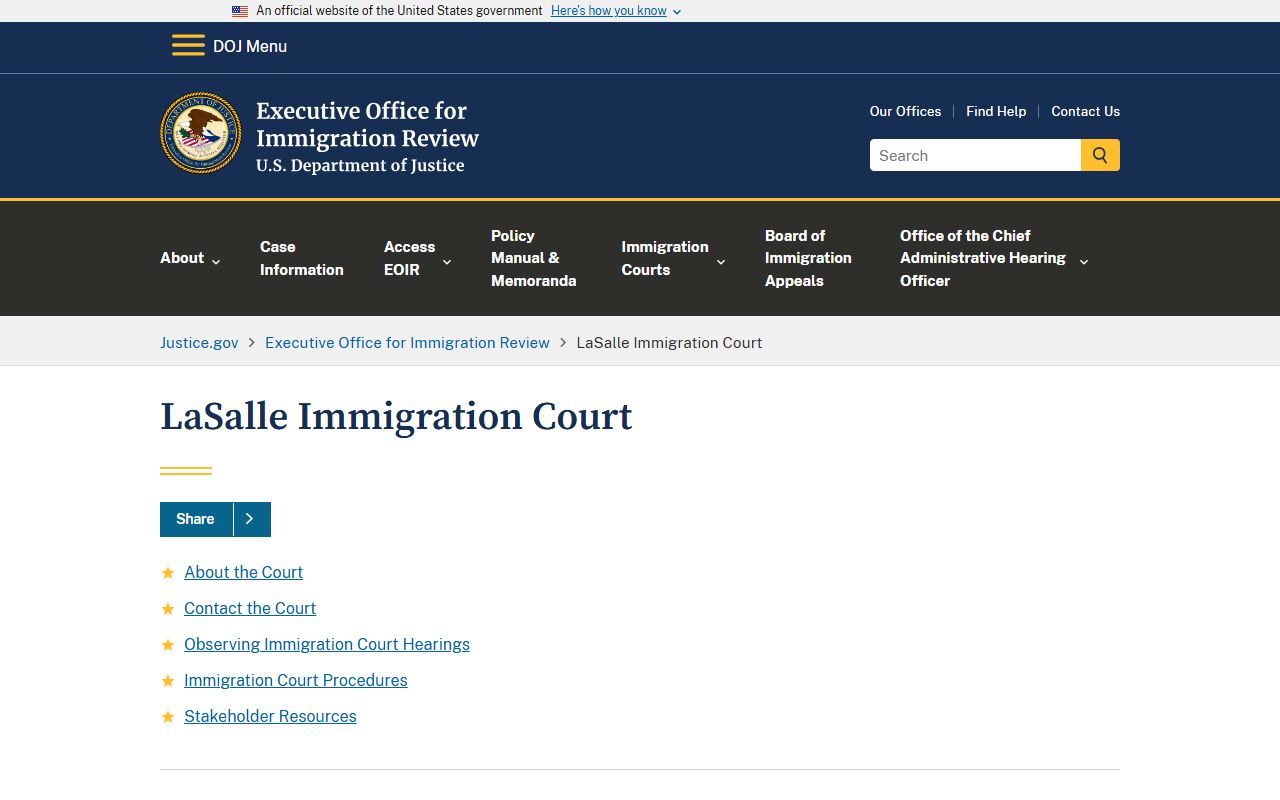Image resolution: width=1280 pixels, height=800 pixels.
Task: Open the DOJ Menu hamburger icon
Action: pyautogui.click(x=188, y=46)
